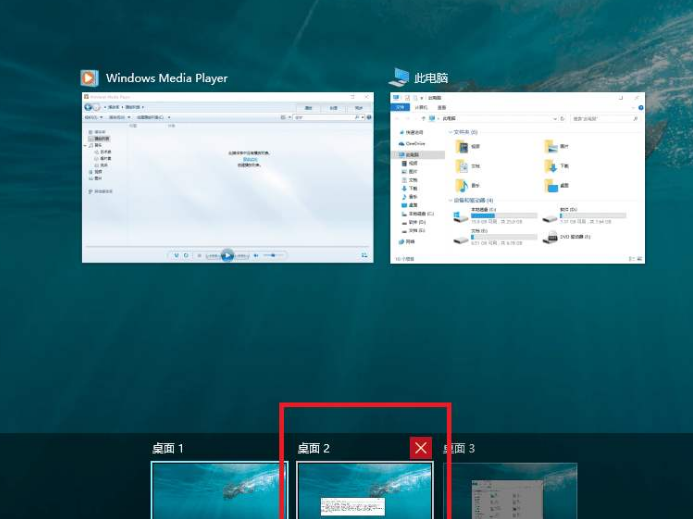Toggle the mute speaker icon in Media Player
The image size is (693, 519).
click(x=256, y=255)
